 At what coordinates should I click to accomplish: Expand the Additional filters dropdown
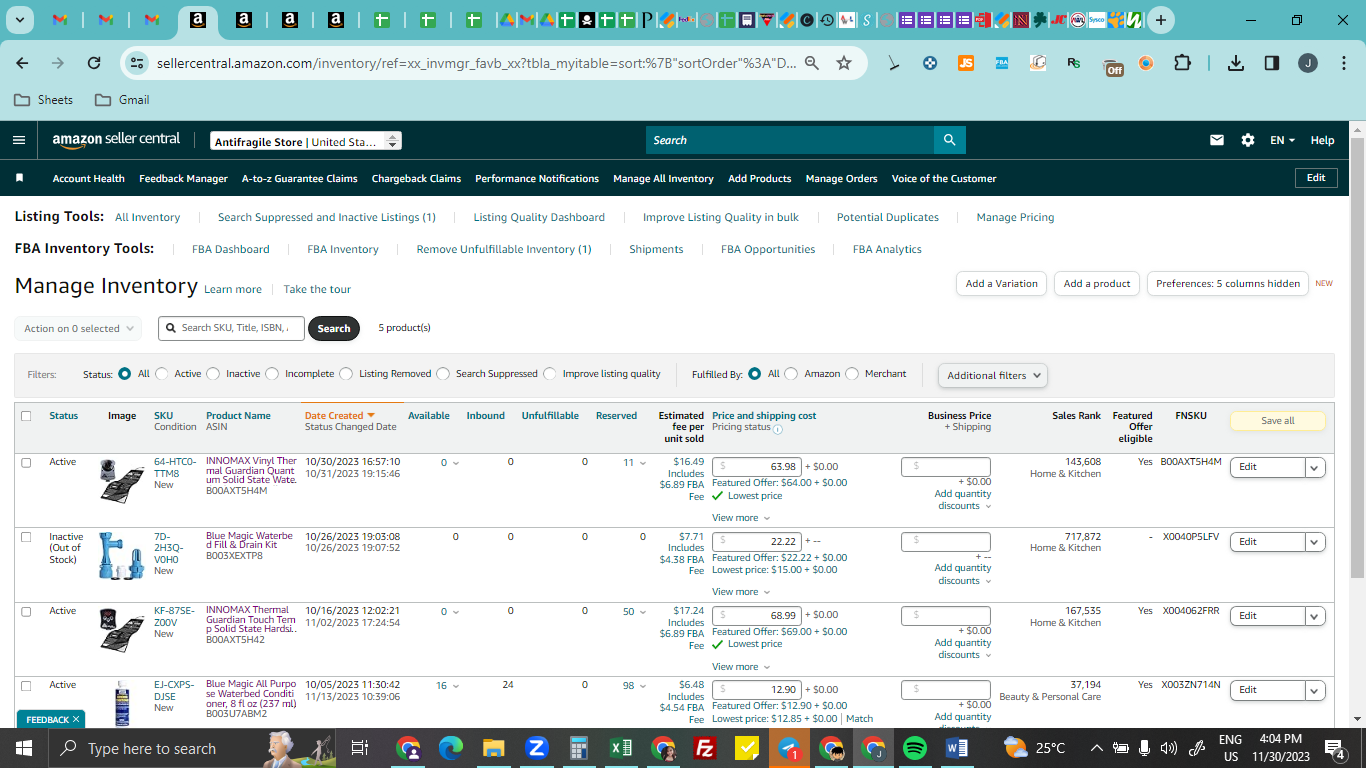point(993,375)
